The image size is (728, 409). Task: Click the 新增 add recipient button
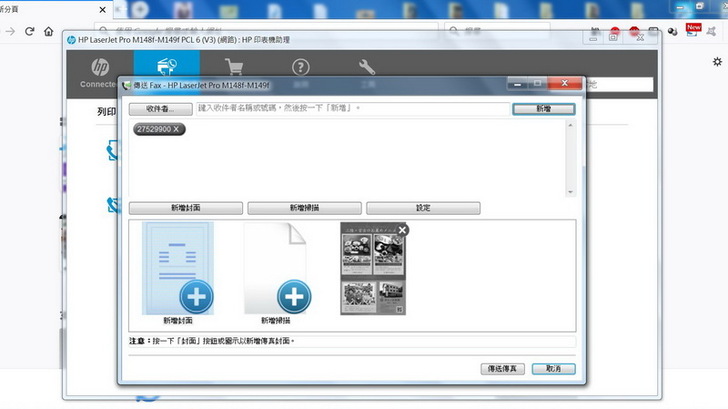coord(544,109)
